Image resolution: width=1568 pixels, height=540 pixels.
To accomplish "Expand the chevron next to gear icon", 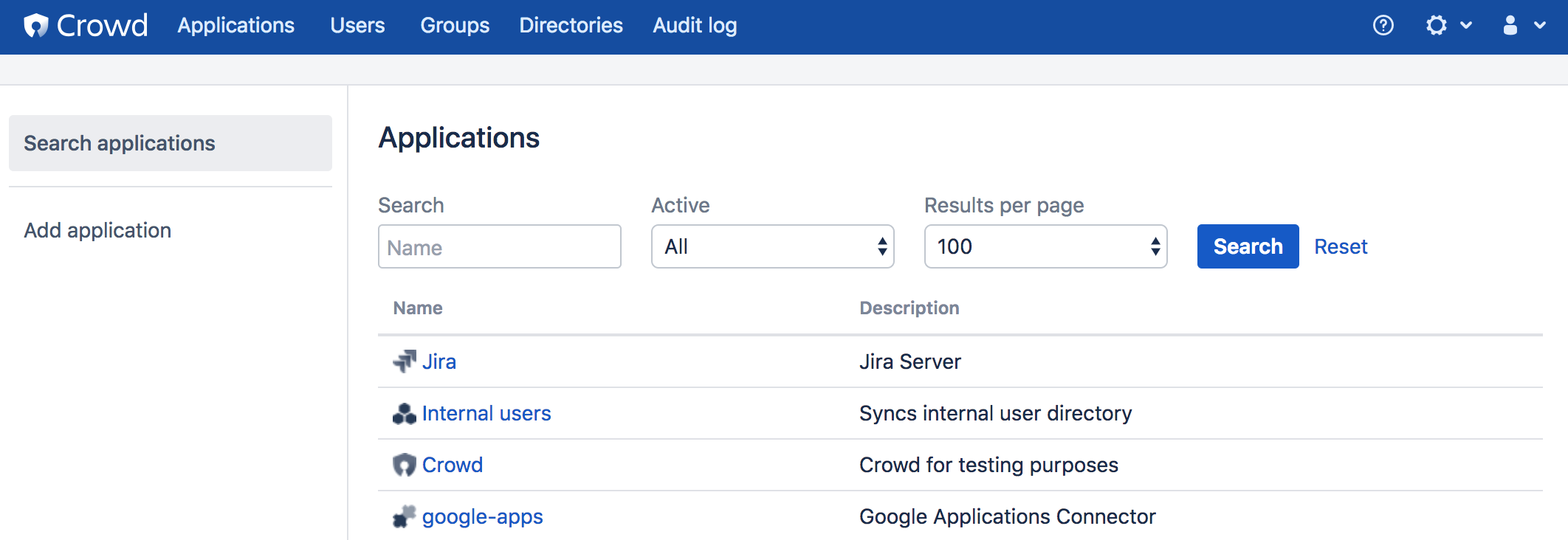I will click(1466, 26).
